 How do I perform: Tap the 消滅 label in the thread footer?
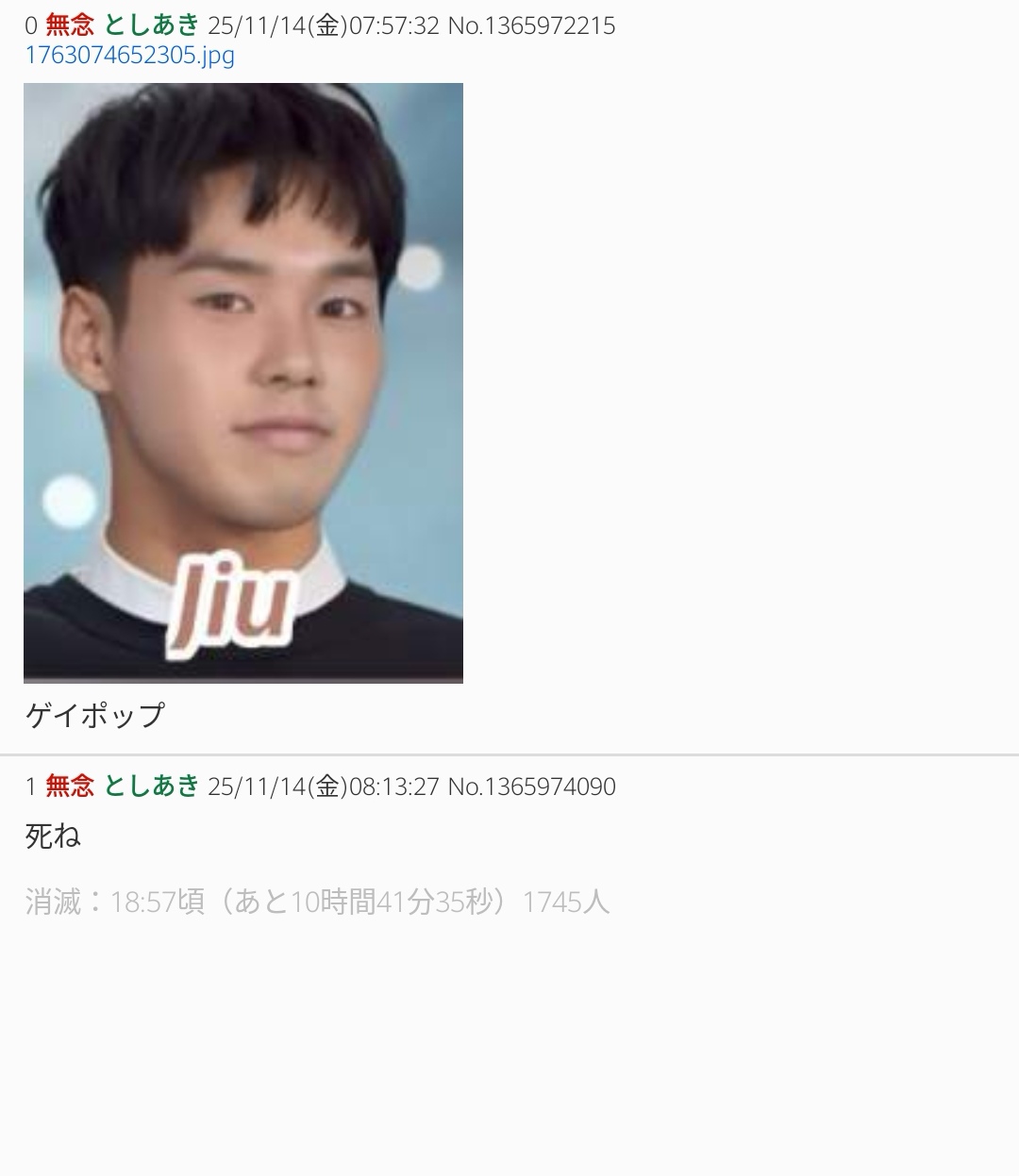pyautogui.click(x=53, y=903)
